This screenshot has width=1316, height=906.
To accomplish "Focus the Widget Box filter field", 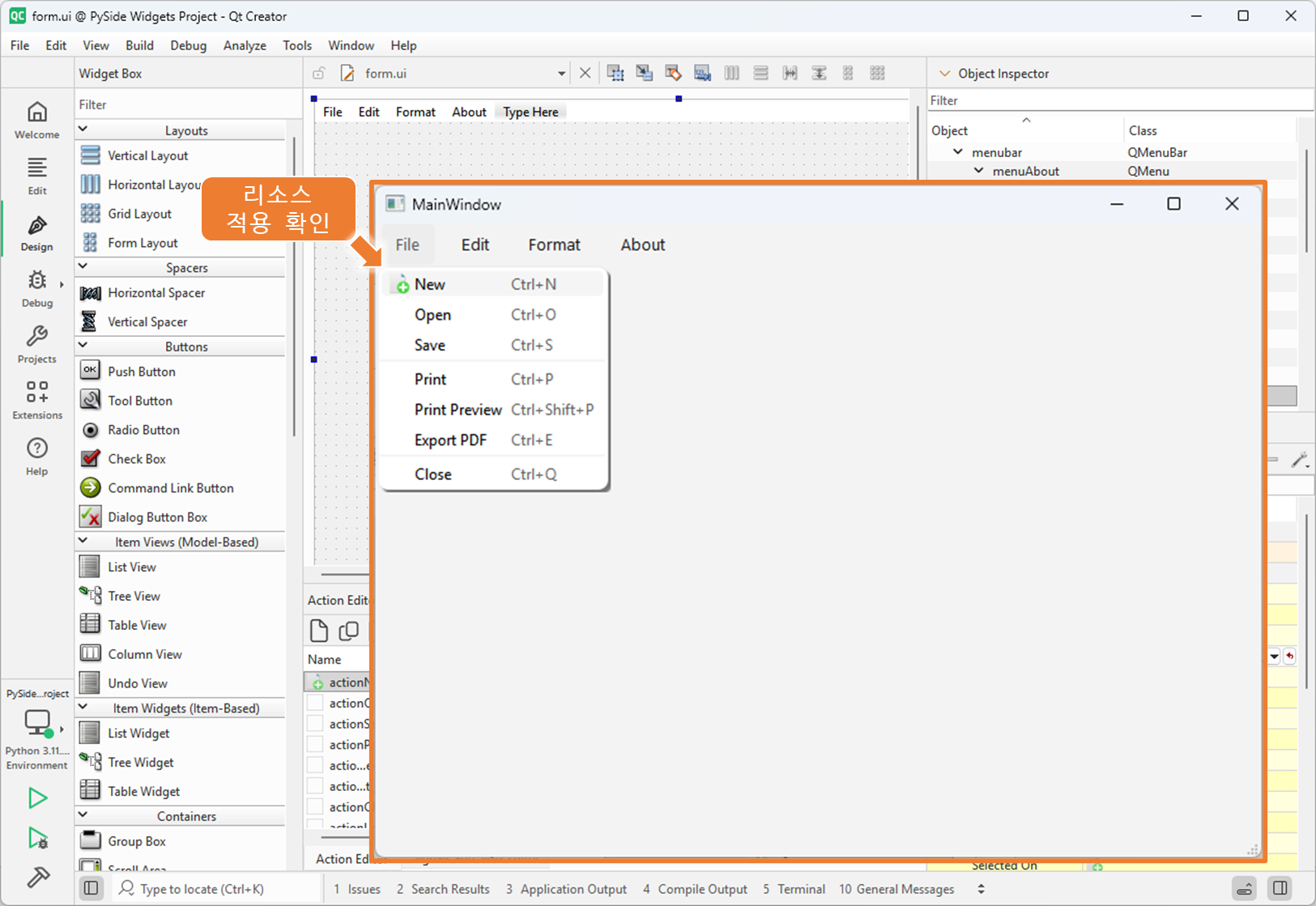I will [x=188, y=104].
